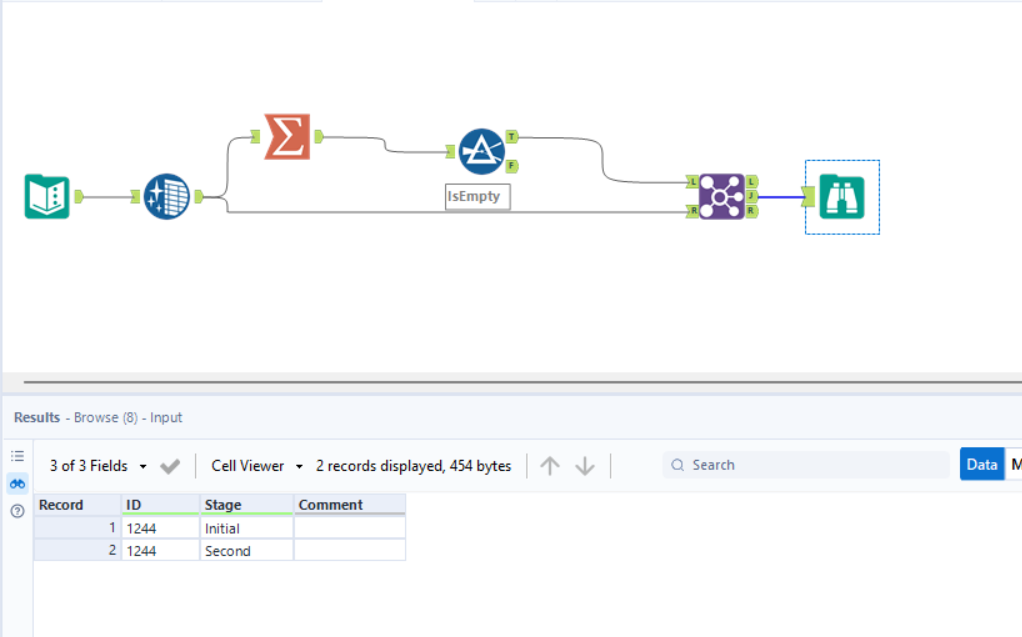Click the up arrow record navigation button
1022x637 pixels.
pyautogui.click(x=550, y=464)
